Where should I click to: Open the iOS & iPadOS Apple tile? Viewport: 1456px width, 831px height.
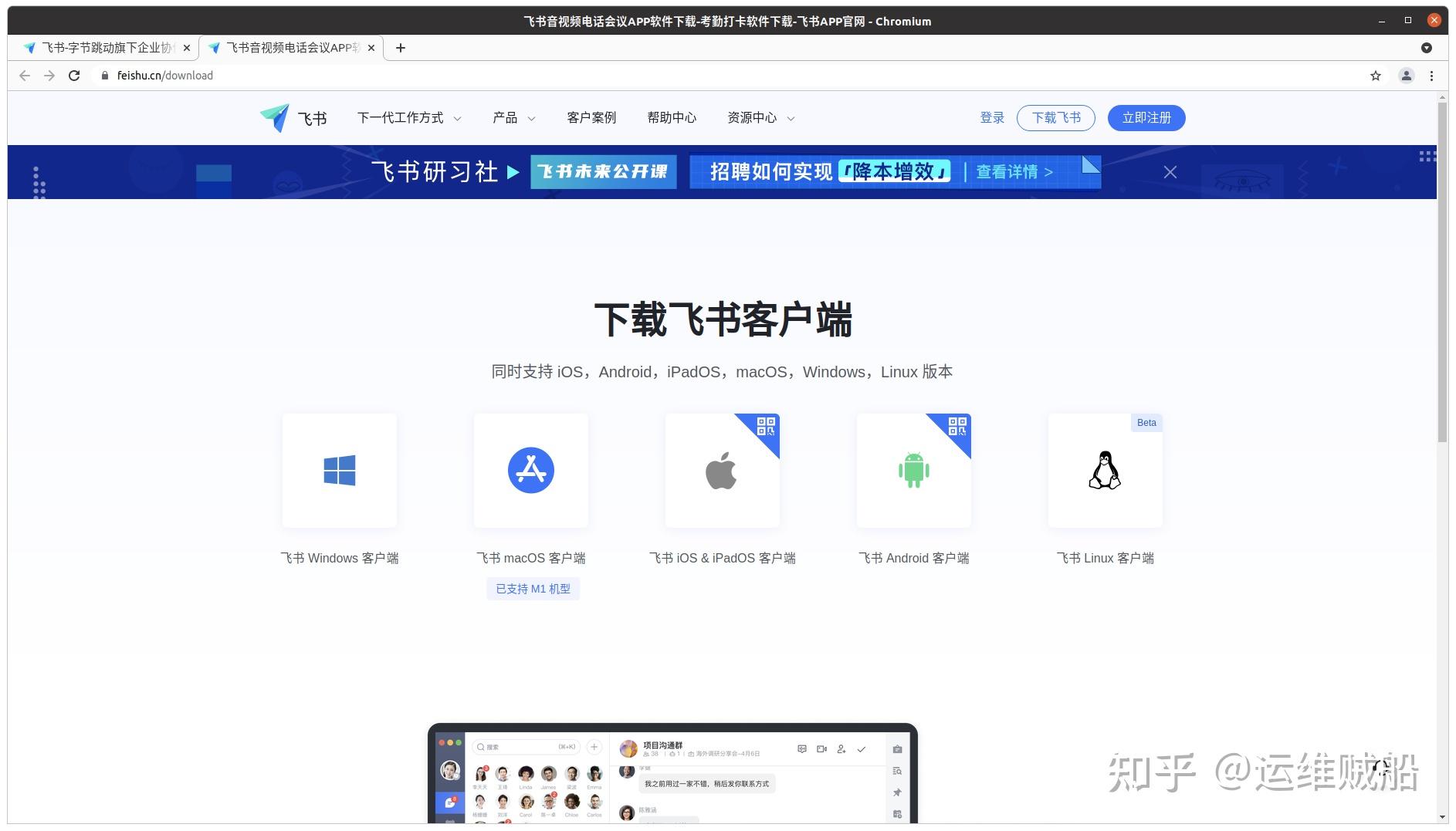click(x=723, y=471)
